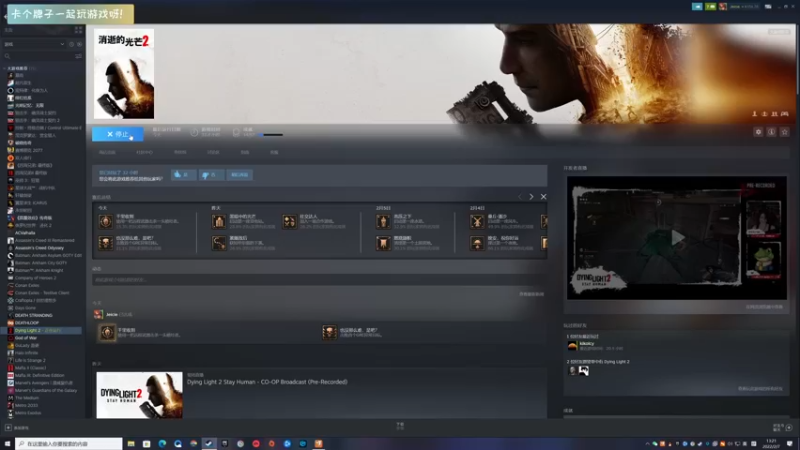
Task: Click the activity comment input field
Action: click(318, 280)
